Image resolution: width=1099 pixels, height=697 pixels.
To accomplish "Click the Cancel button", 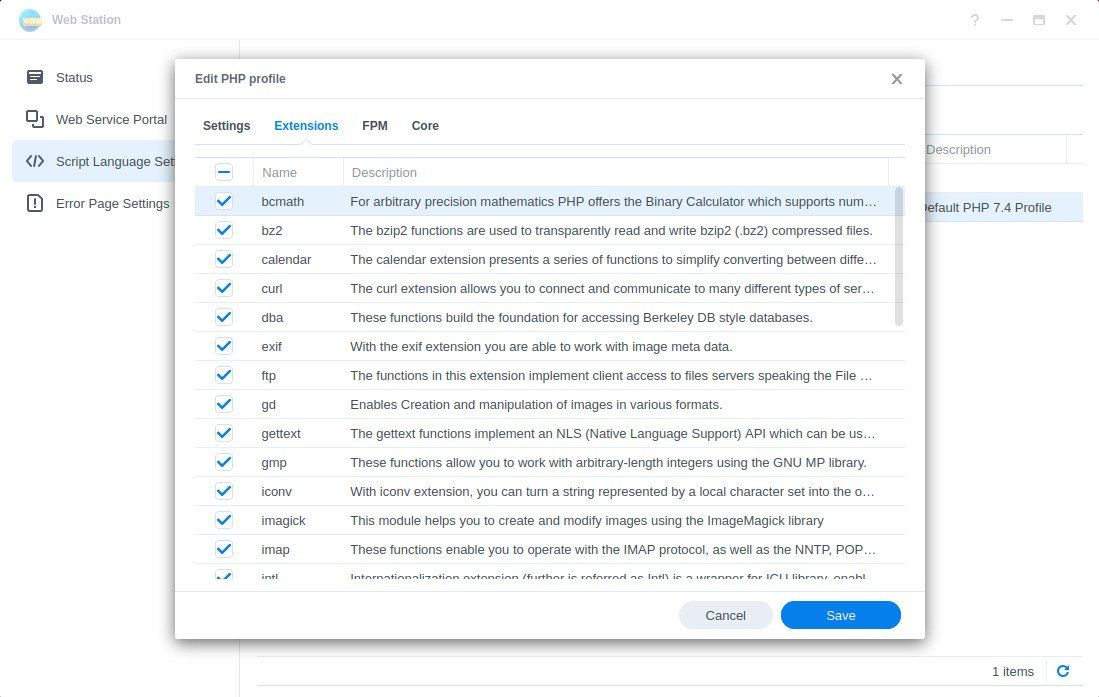I will pyautogui.click(x=725, y=615).
